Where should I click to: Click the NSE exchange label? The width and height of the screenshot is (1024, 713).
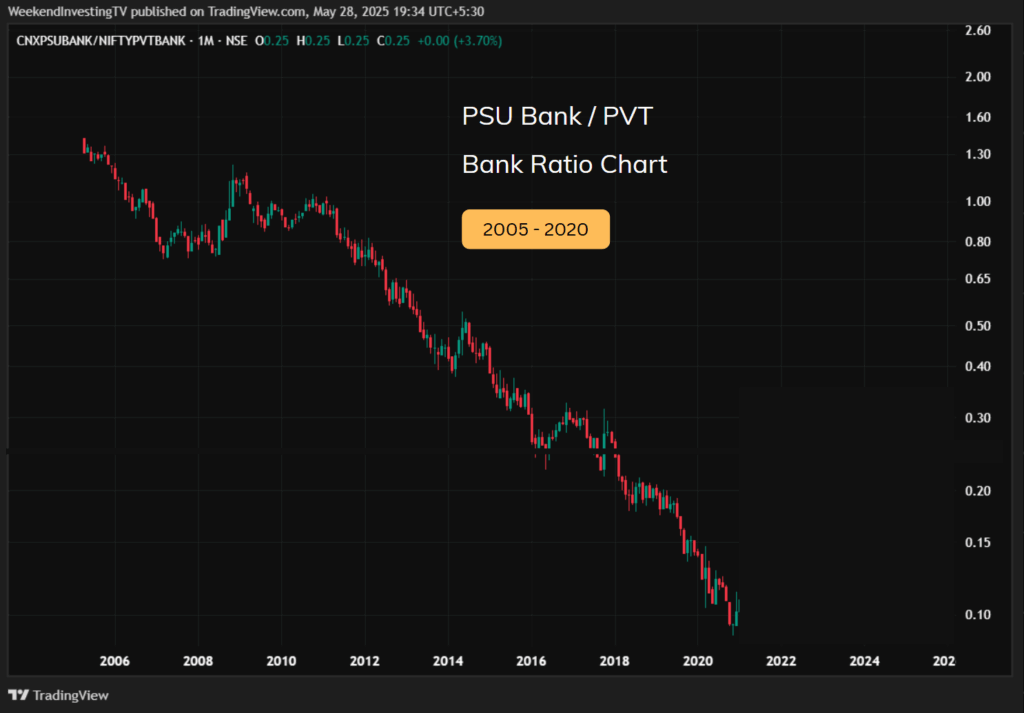pyautogui.click(x=236, y=41)
